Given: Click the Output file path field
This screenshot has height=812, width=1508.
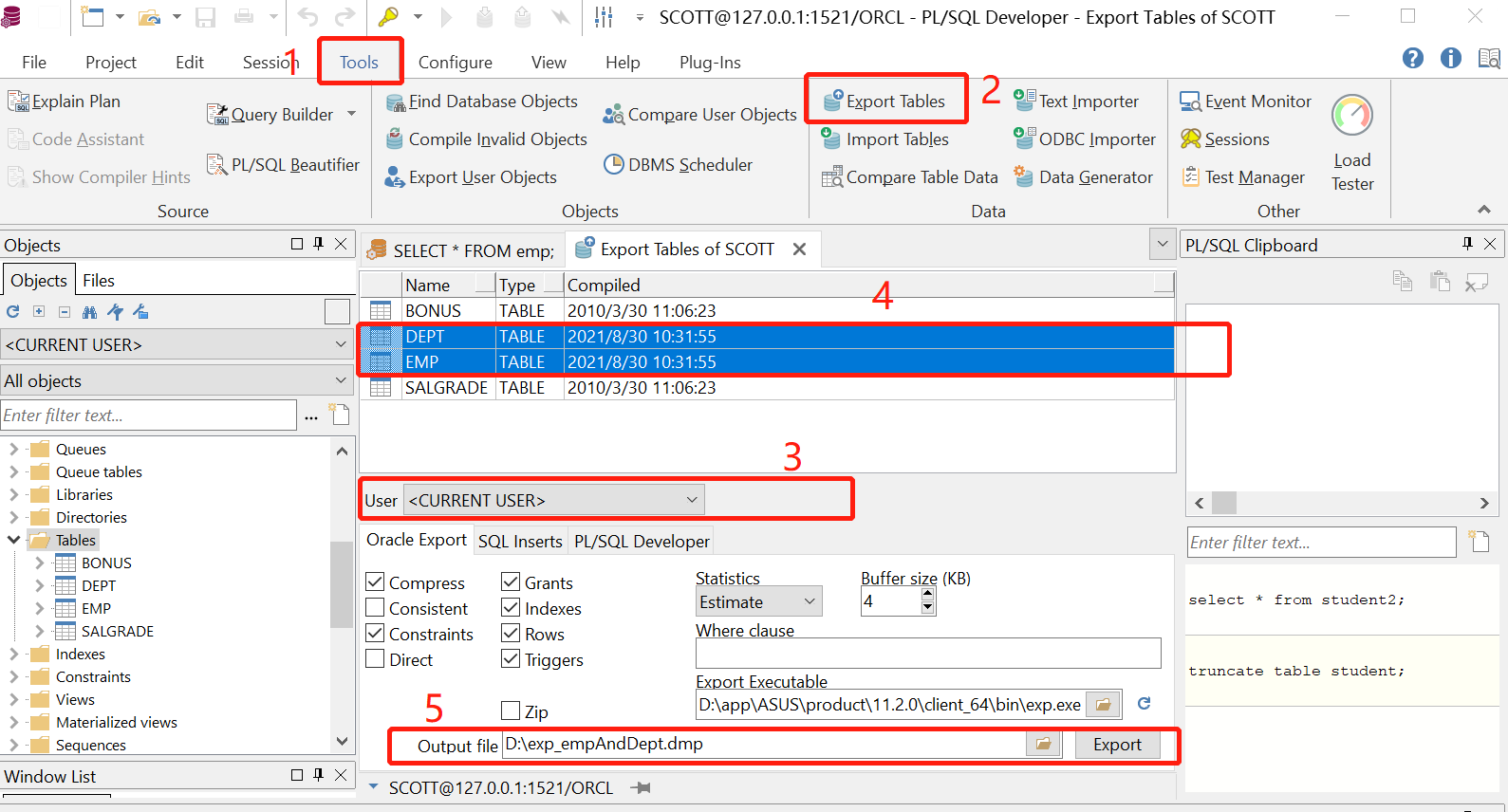Looking at the screenshot, I should point(764,745).
